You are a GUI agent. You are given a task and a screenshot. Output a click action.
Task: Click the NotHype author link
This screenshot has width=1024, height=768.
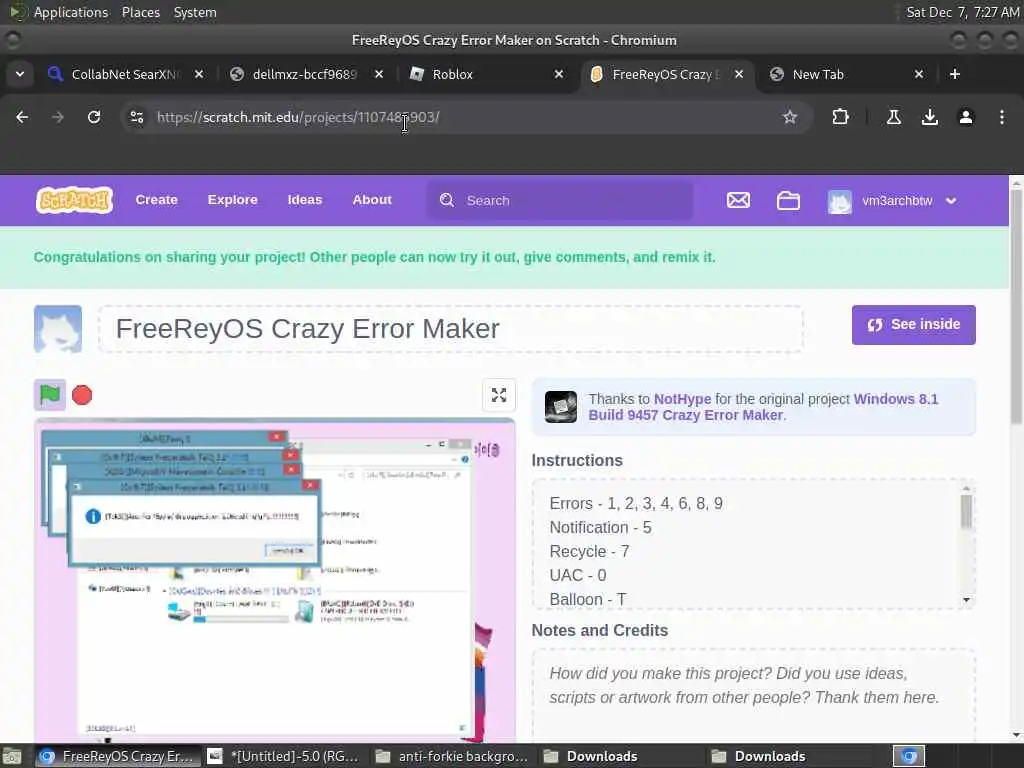click(682, 399)
